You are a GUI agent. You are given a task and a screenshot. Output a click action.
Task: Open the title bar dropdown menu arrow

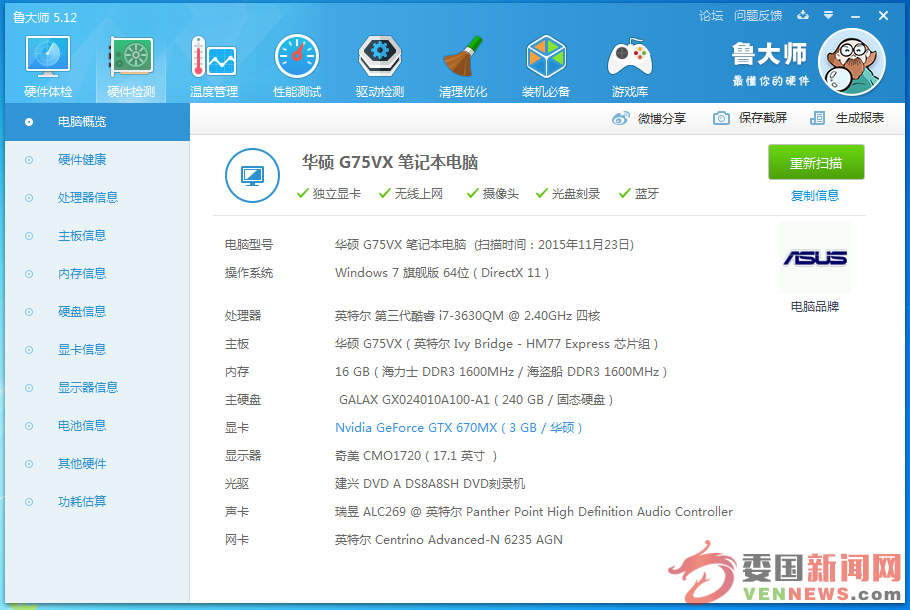(829, 15)
